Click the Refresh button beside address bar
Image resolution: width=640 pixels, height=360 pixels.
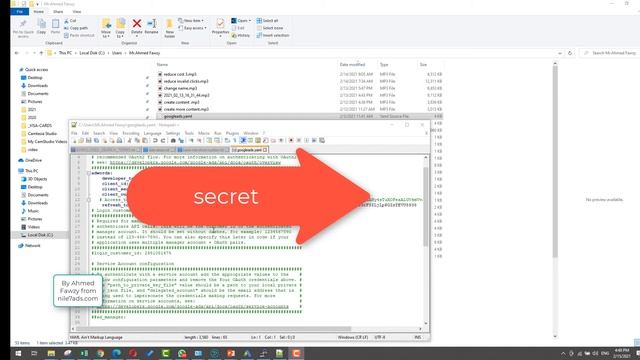point(570,53)
